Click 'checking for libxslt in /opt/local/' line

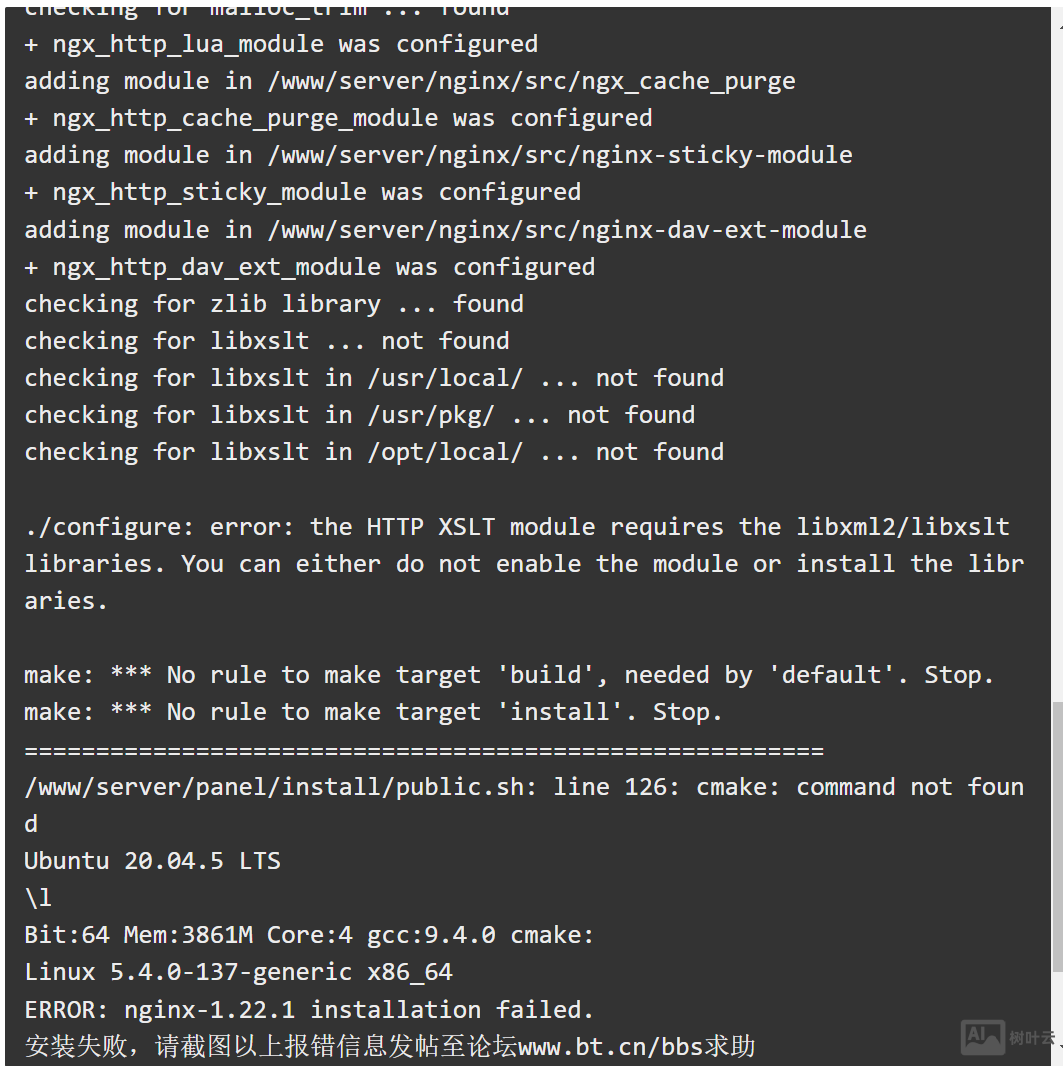pyautogui.click(x=374, y=452)
